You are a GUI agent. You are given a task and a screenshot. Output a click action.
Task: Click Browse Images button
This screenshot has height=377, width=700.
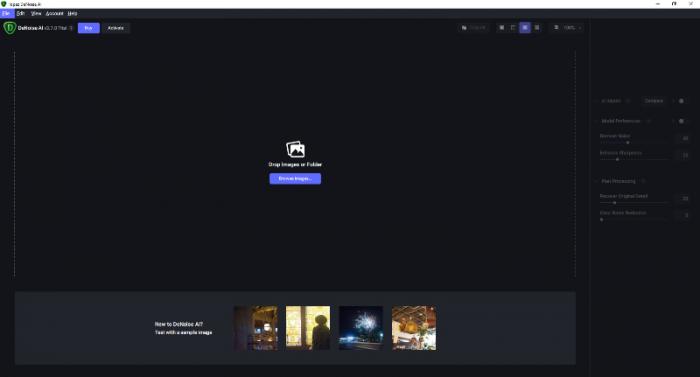pos(295,179)
